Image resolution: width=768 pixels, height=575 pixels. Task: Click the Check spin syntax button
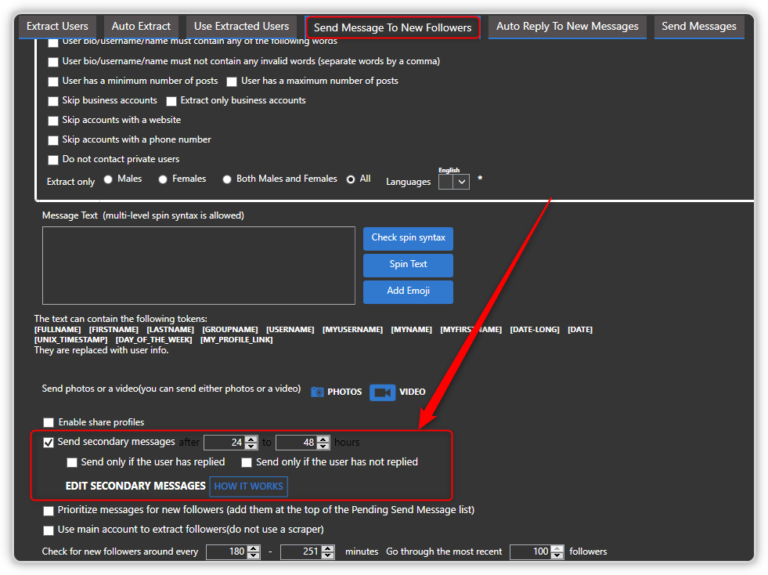(408, 238)
